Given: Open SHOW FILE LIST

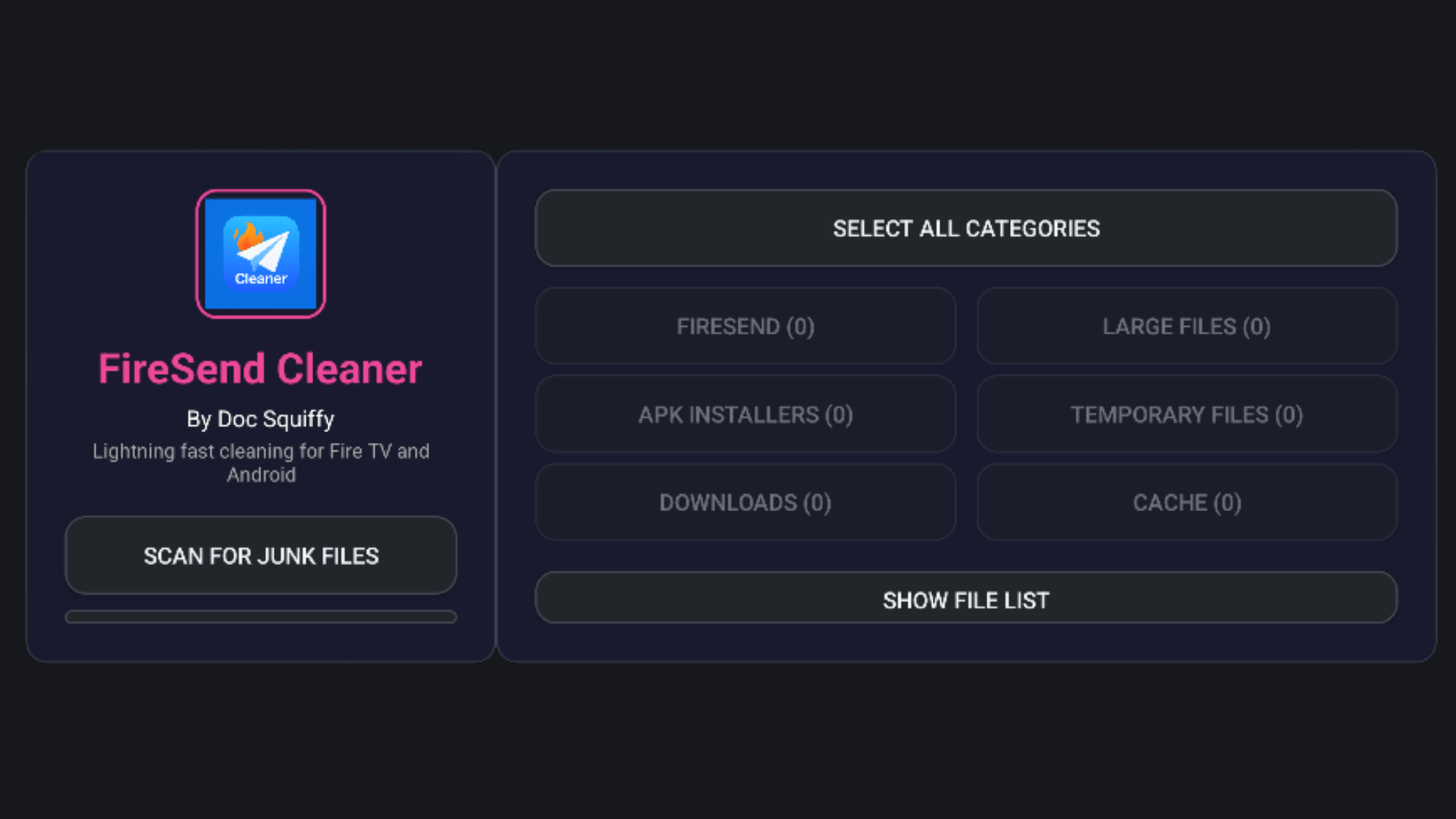Looking at the screenshot, I should click(x=966, y=599).
